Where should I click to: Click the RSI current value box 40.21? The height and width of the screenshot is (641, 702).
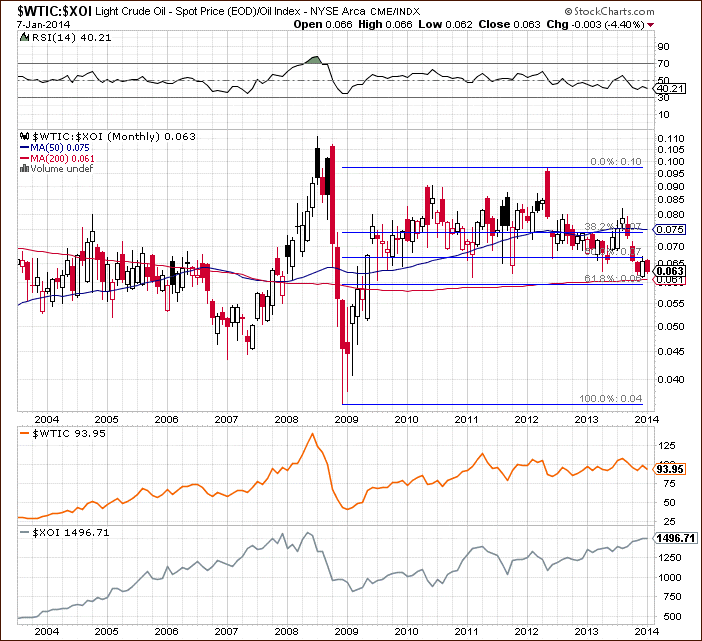pyautogui.click(x=671, y=89)
